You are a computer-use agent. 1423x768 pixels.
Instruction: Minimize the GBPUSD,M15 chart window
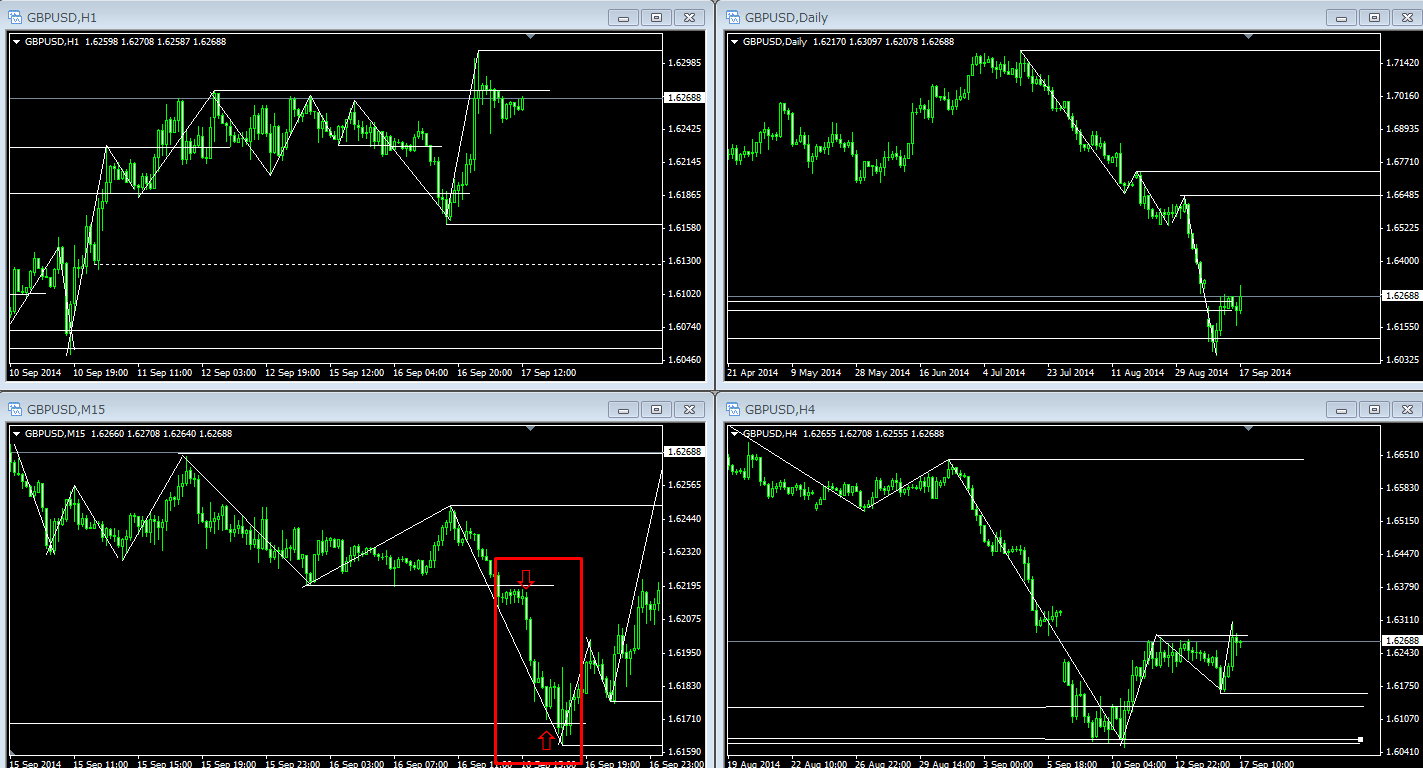[x=624, y=409]
